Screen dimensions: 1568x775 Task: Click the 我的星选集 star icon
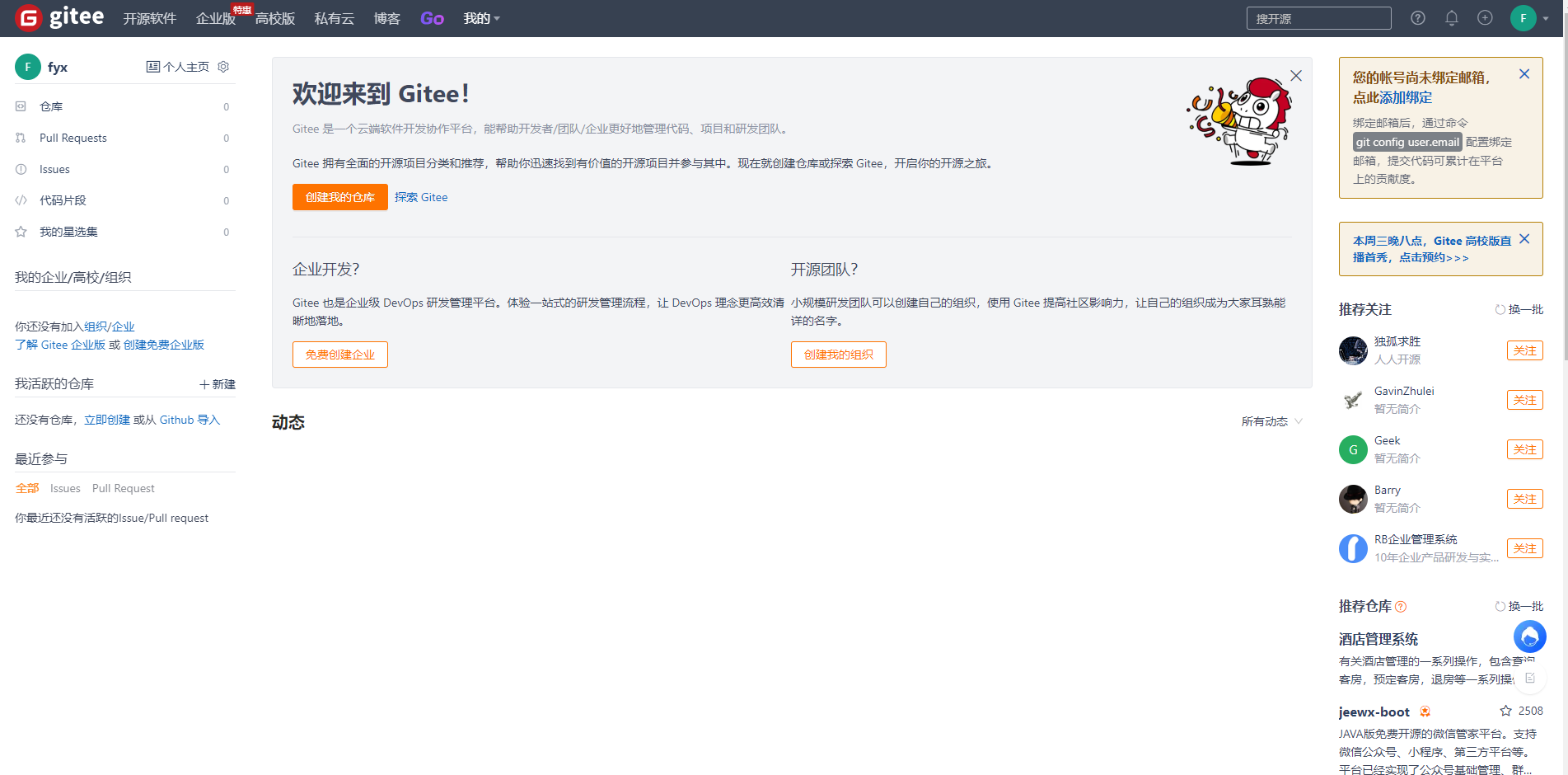[x=21, y=232]
